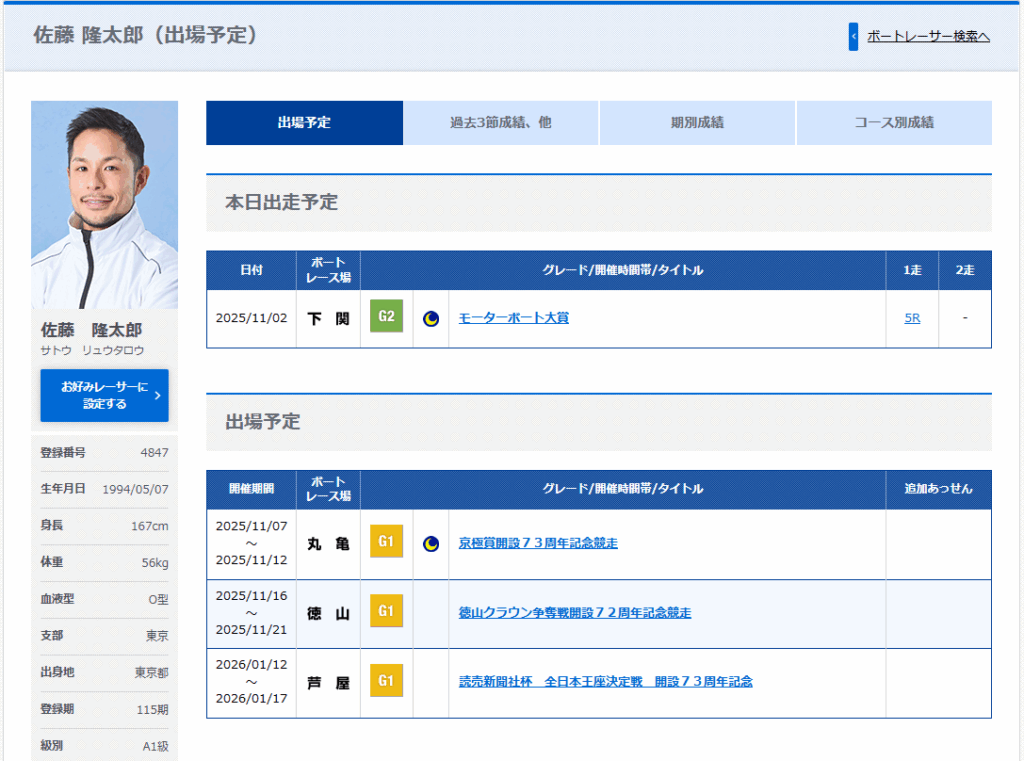The width and height of the screenshot is (1024, 761).
Task: Click the G1 badge in the Tokuyama row
Action: coord(386,612)
